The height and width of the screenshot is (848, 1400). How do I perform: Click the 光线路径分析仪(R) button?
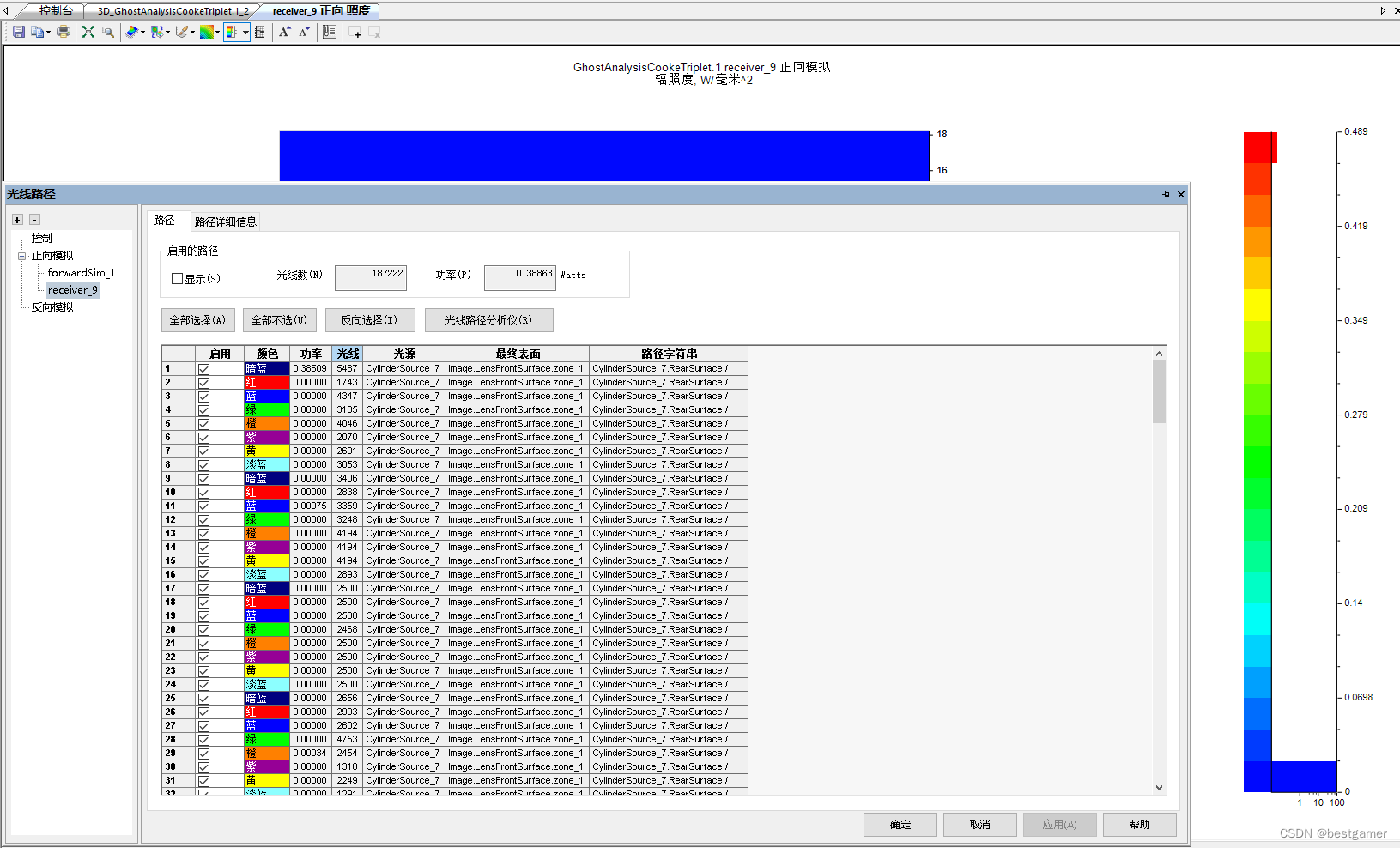488,319
